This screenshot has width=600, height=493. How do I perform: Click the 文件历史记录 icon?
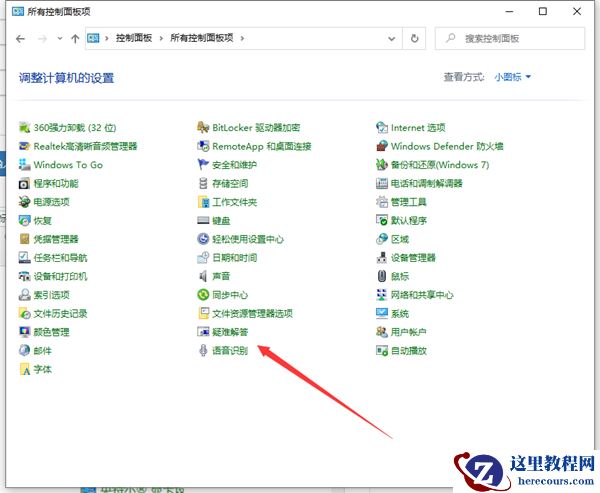point(24,313)
